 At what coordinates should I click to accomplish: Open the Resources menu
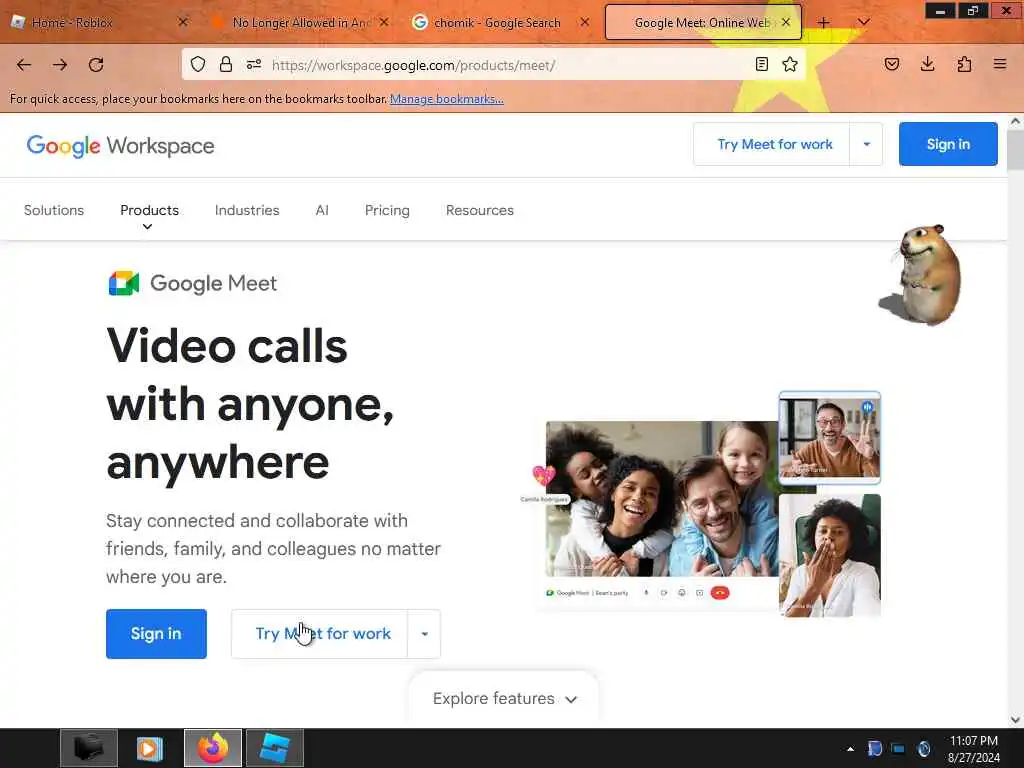(480, 210)
